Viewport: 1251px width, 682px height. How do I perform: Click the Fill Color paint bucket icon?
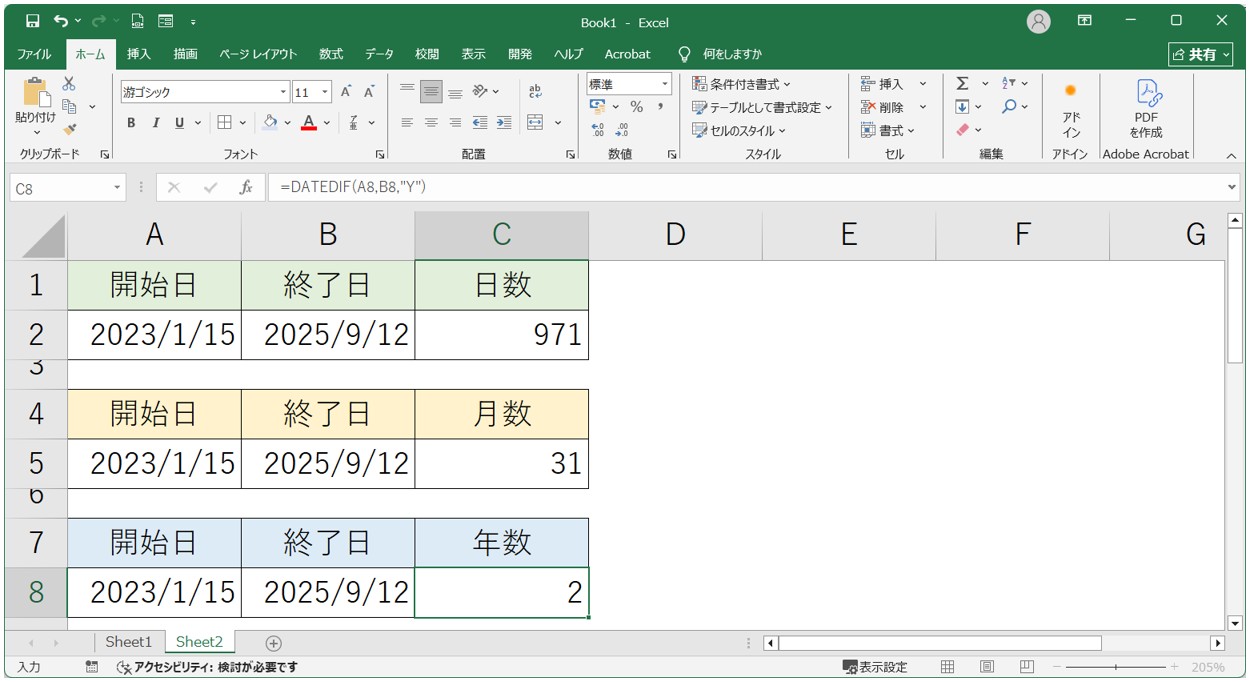(269, 122)
